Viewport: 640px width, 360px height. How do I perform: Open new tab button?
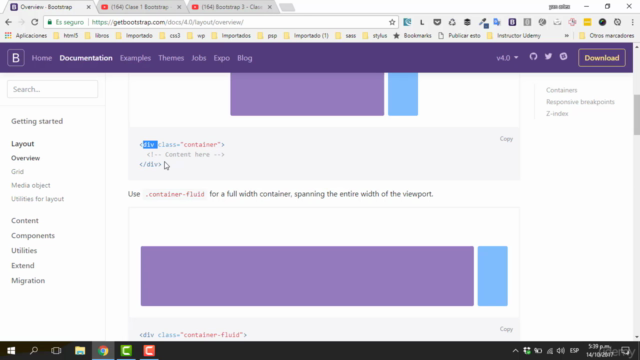coord(287,7)
